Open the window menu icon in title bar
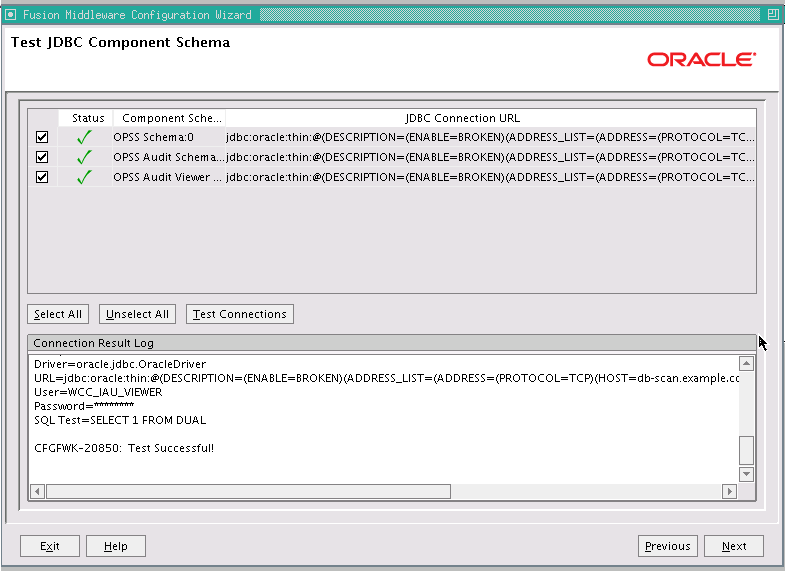Viewport: 787px width, 572px height. click(10, 15)
